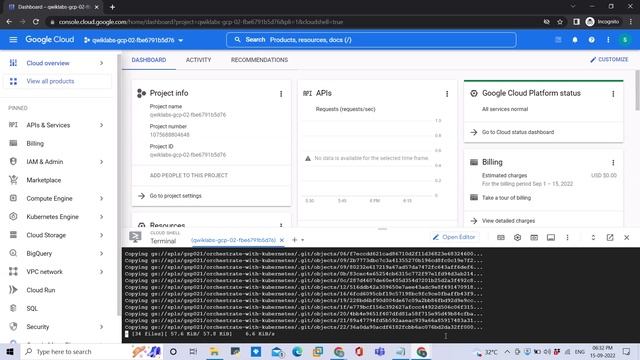Viewport: 640px width, 360px height.
Task: Switch to the Dashboard tab
Action: click(x=149, y=60)
